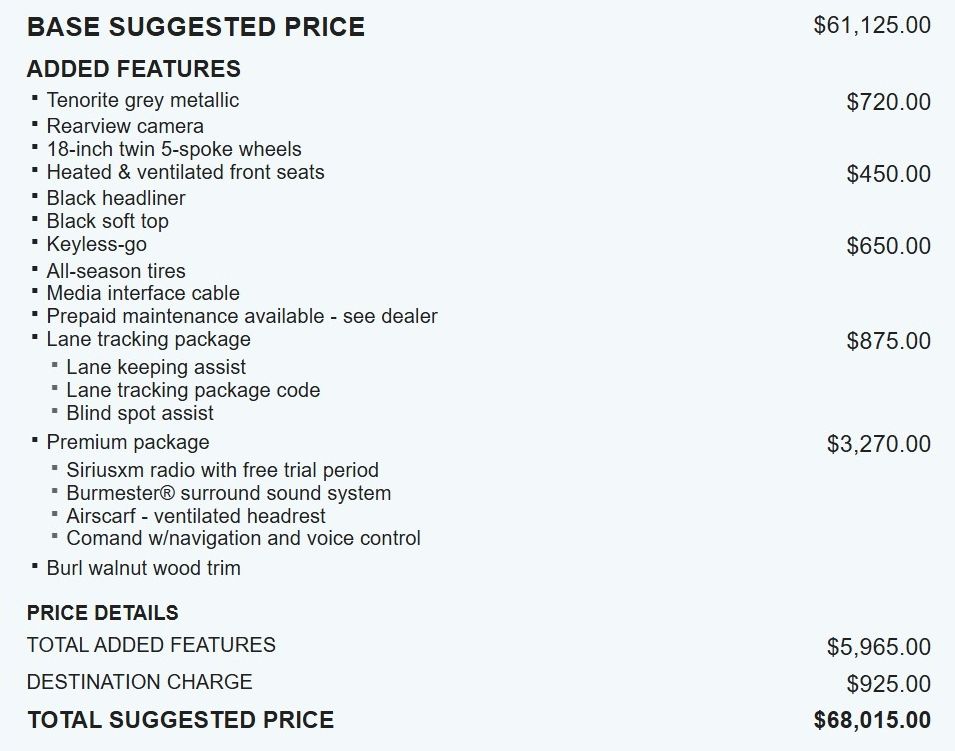Viewport: 955px width, 751px height.
Task: Click the $68,015.00 total suggested price
Action: point(872,720)
